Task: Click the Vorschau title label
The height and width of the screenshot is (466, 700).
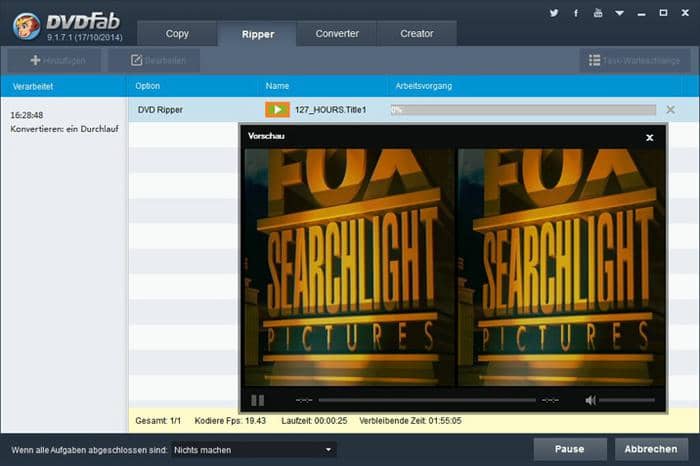Action: [266, 136]
